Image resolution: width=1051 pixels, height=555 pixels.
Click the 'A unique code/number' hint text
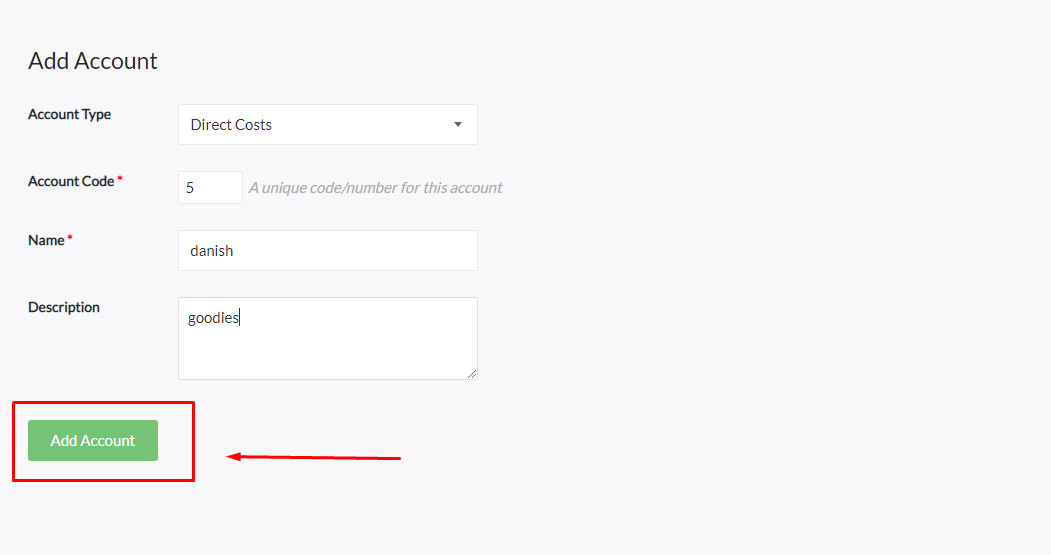(x=375, y=187)
